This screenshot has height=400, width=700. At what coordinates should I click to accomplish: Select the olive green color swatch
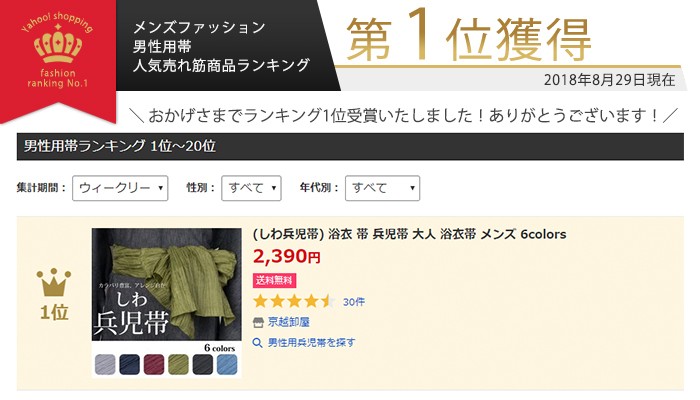tap(179, 364)
